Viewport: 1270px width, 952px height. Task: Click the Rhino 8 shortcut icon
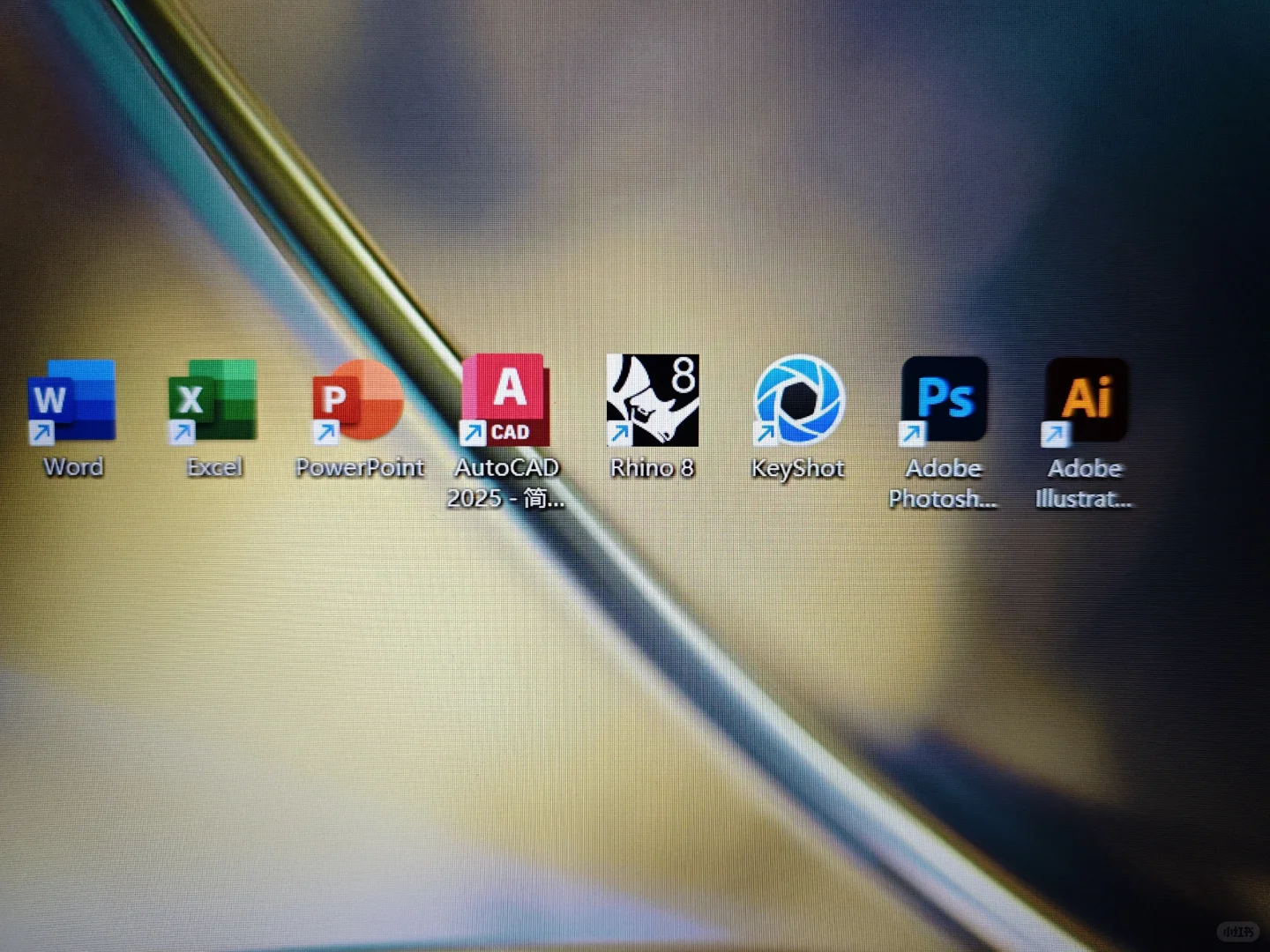[653, 400]
